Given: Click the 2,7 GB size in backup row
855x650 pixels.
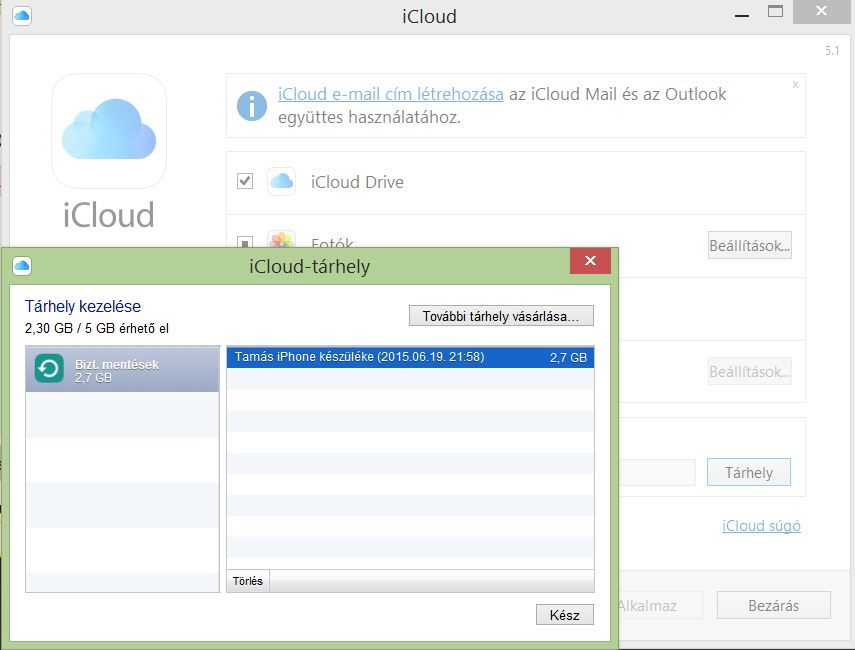Looking at the screenshot, I should click(568, 358).
